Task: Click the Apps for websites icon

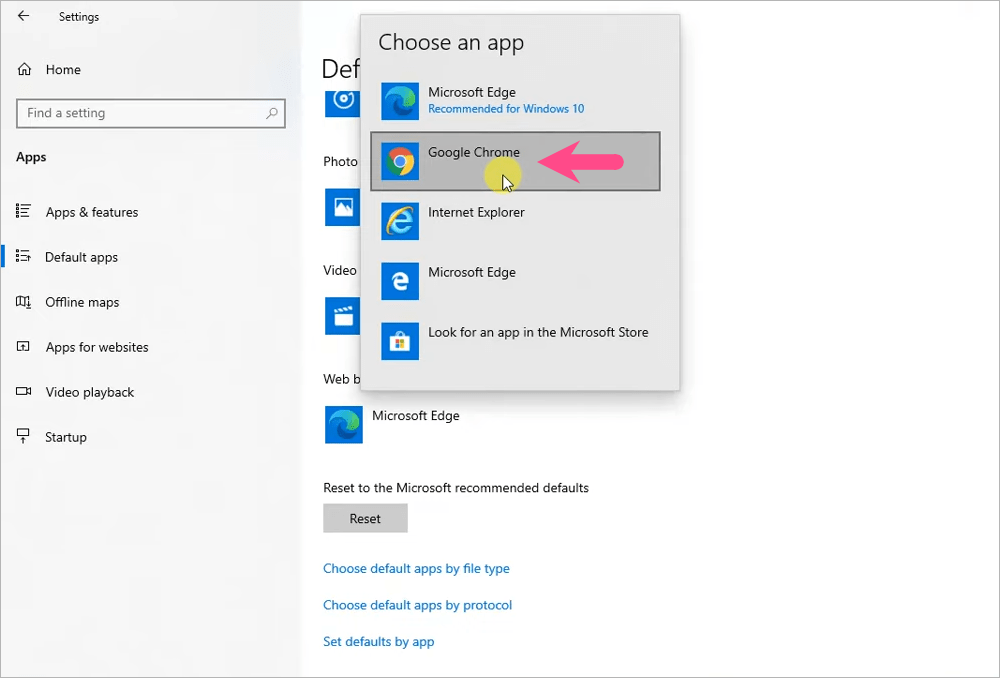Action: click(x=23, y=346)
